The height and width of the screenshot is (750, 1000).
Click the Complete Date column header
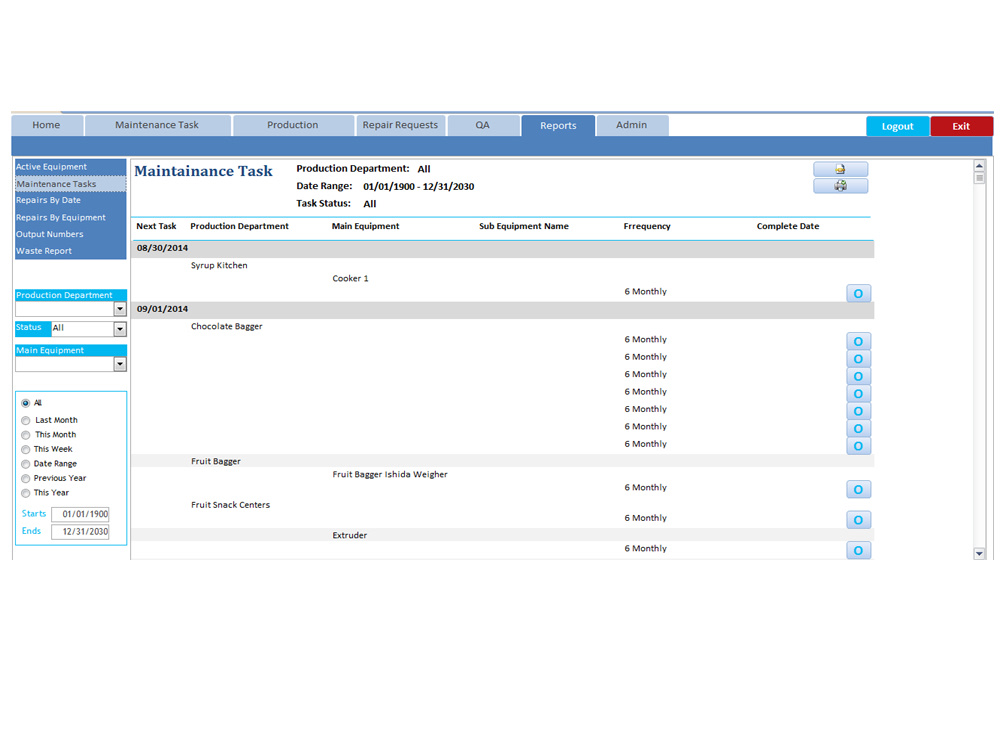(788, 226)
